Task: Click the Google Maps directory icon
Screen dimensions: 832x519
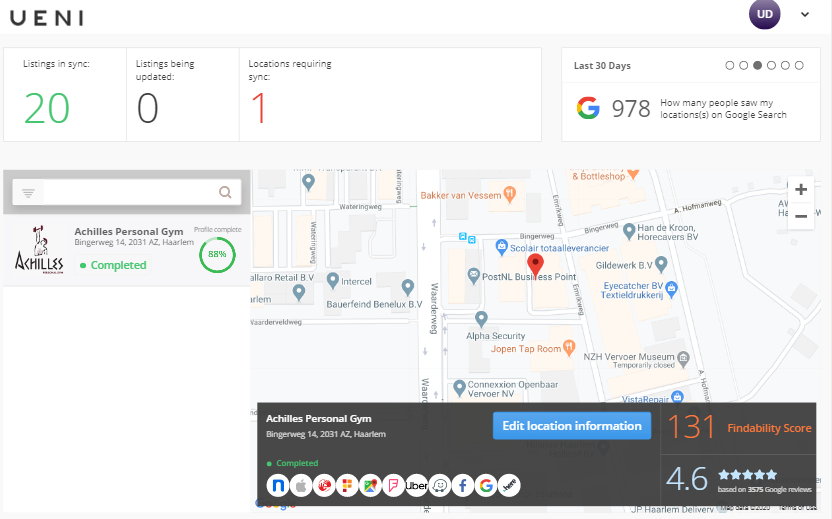Action: [370, 485]
